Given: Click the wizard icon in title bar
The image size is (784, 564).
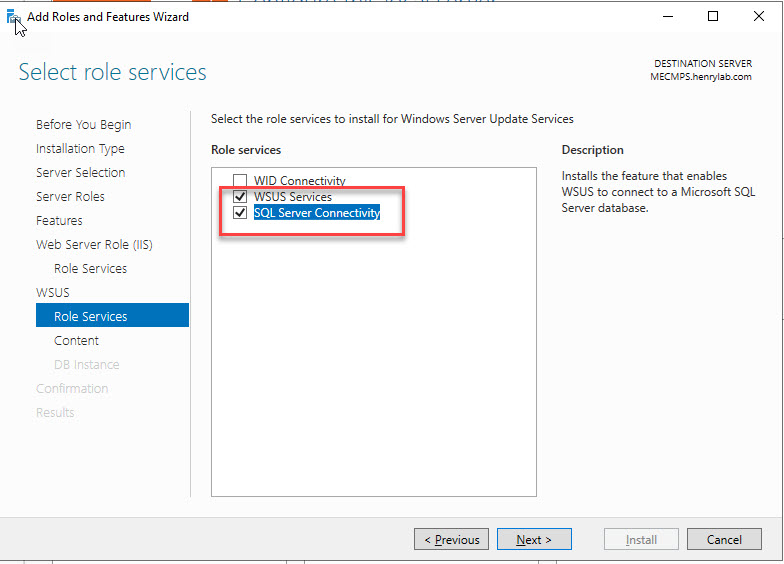Looking at the screenshot, I should pyautogui.click(x=14, y=17).
